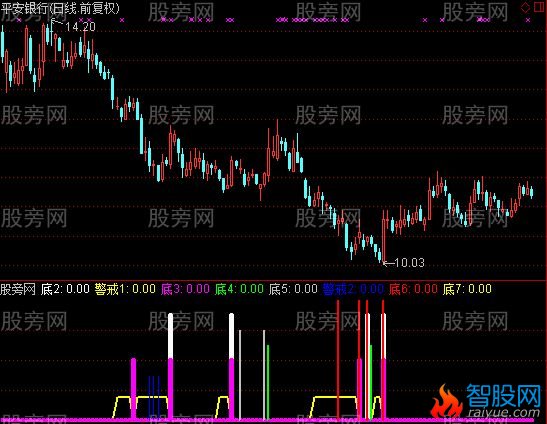Select the white 底5: 0.00 indicator label

pyautogui.click(x=293, y=289)
